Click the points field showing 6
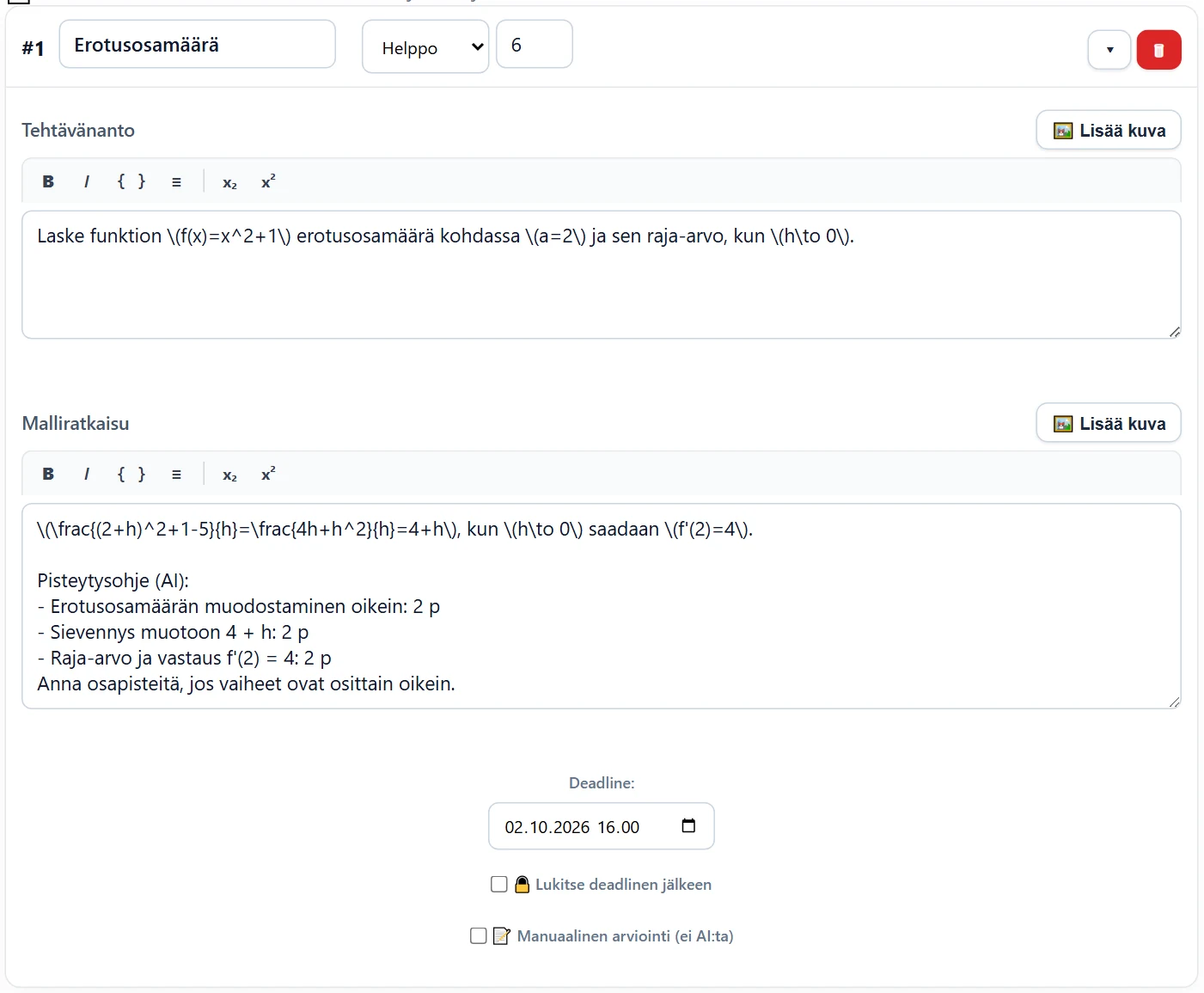 click(535, 45)
